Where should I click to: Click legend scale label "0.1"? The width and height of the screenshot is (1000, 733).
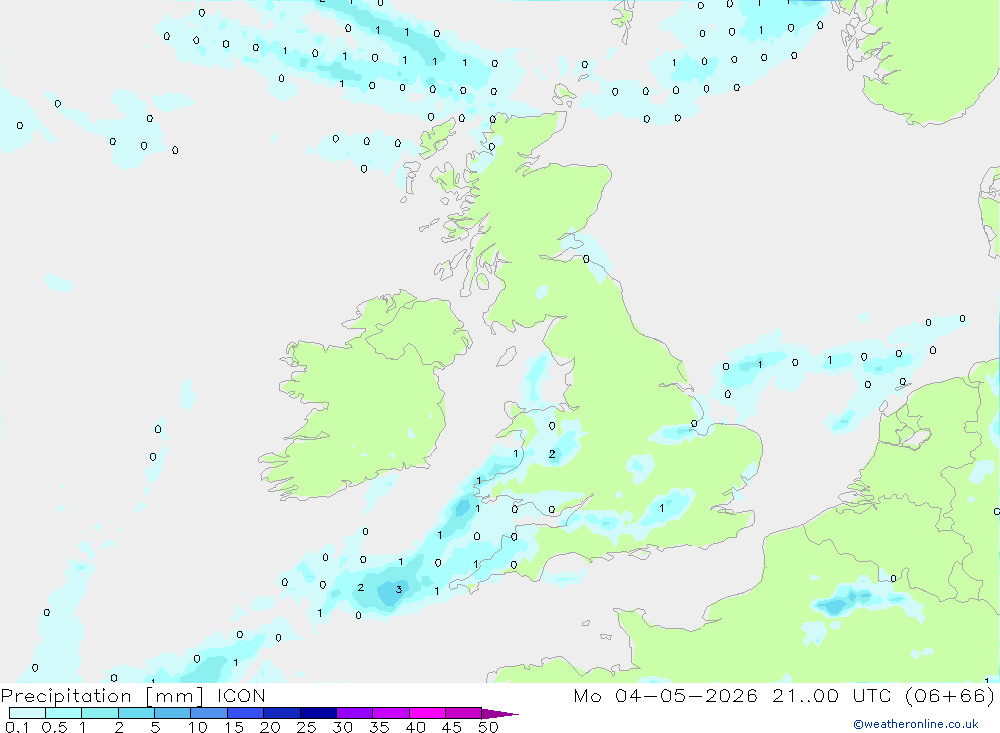17,727
